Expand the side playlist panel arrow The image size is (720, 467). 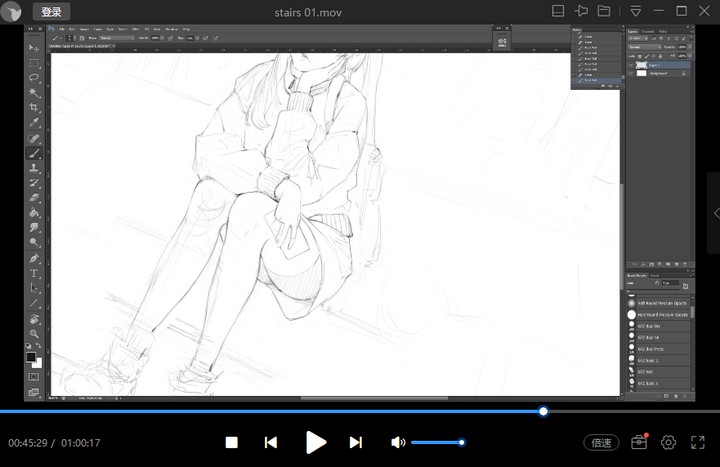click(716, 213)
